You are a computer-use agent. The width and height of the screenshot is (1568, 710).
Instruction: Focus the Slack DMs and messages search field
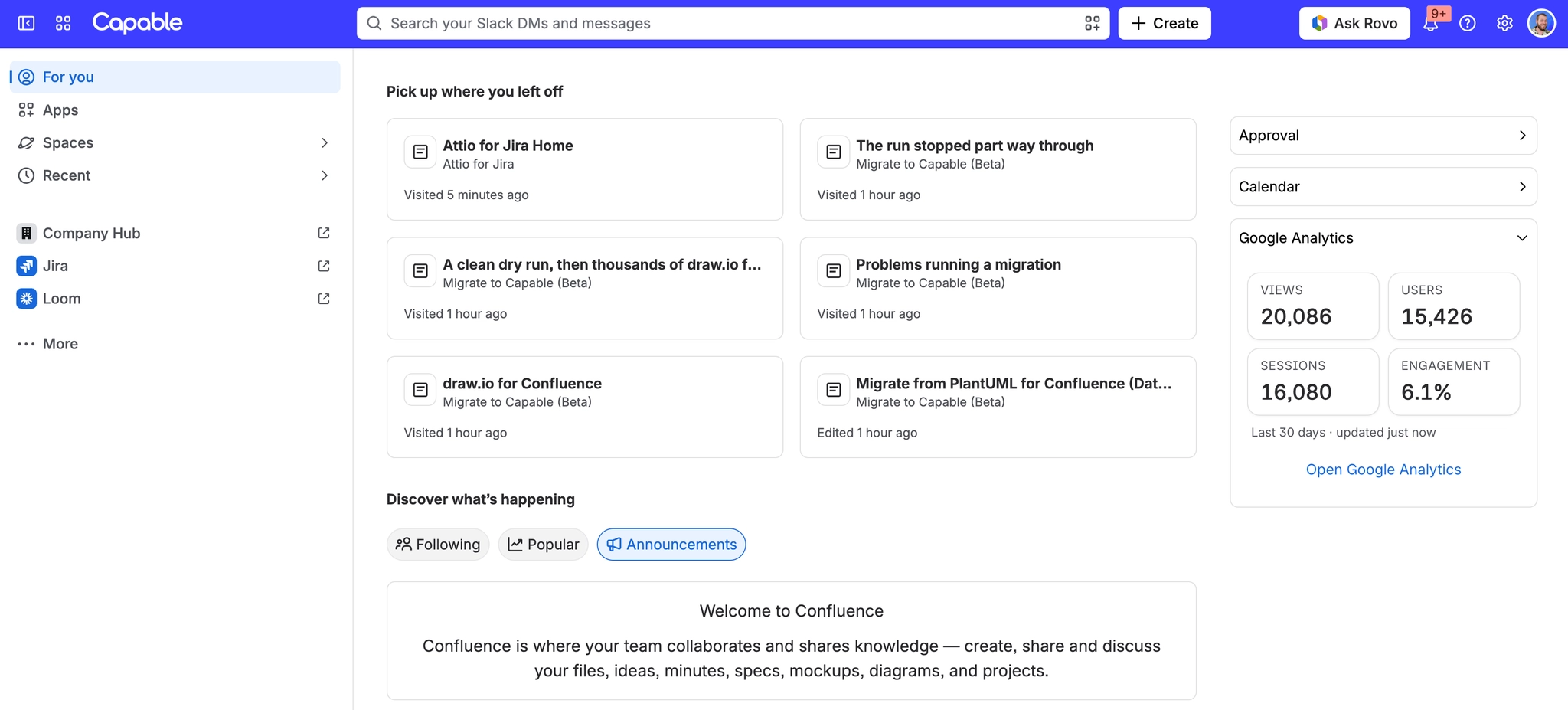[733, 23]
